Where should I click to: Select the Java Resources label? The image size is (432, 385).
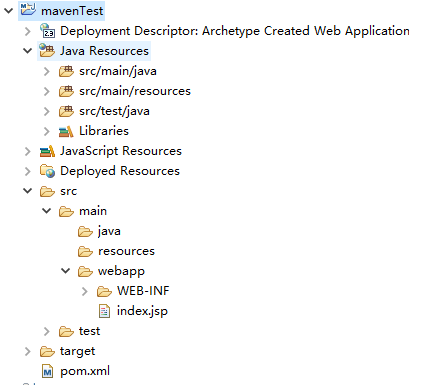click(104, 51)
